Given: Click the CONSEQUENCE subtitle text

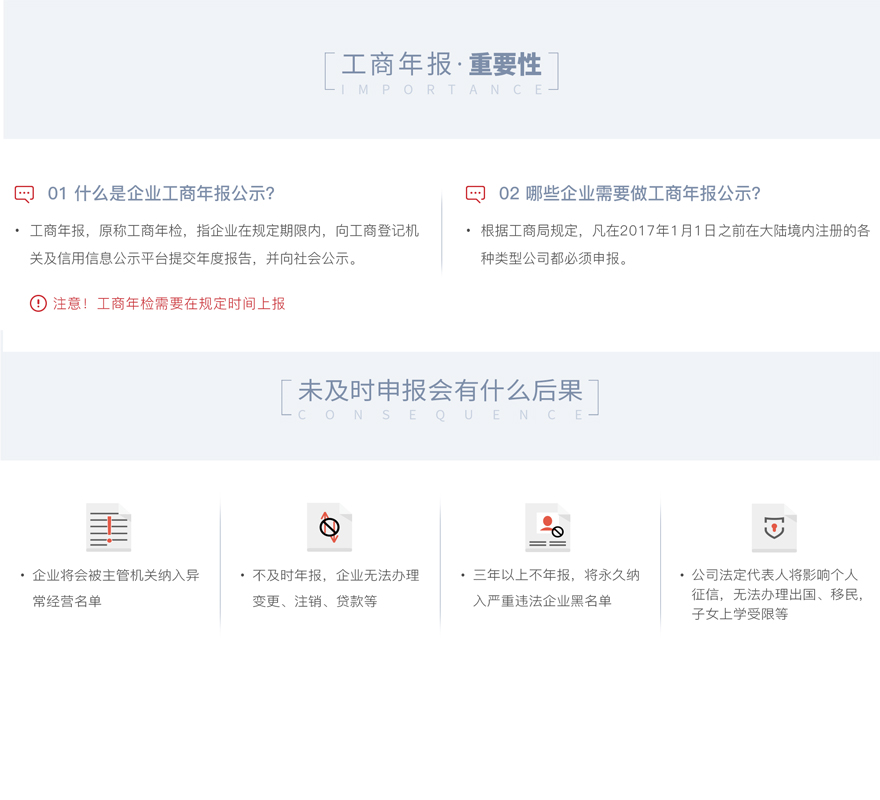Looking at the screenshot, I should (x=440, y=415).
